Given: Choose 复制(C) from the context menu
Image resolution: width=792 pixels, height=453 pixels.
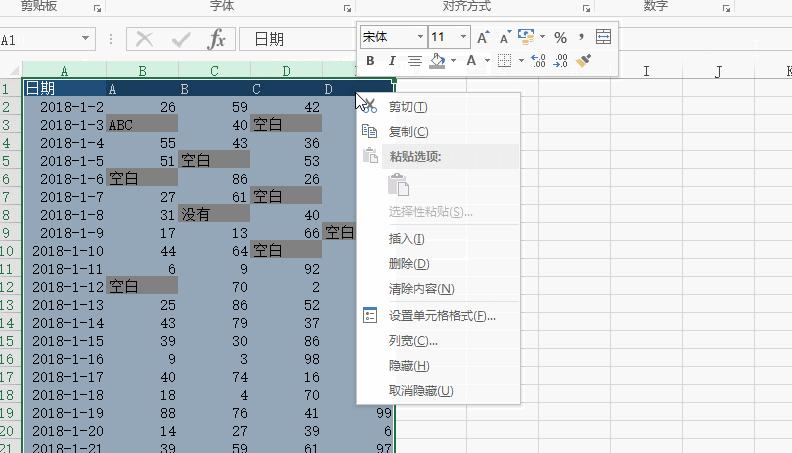Looking at the screenshot, I should pyautogui.click(x=438, y=132).
